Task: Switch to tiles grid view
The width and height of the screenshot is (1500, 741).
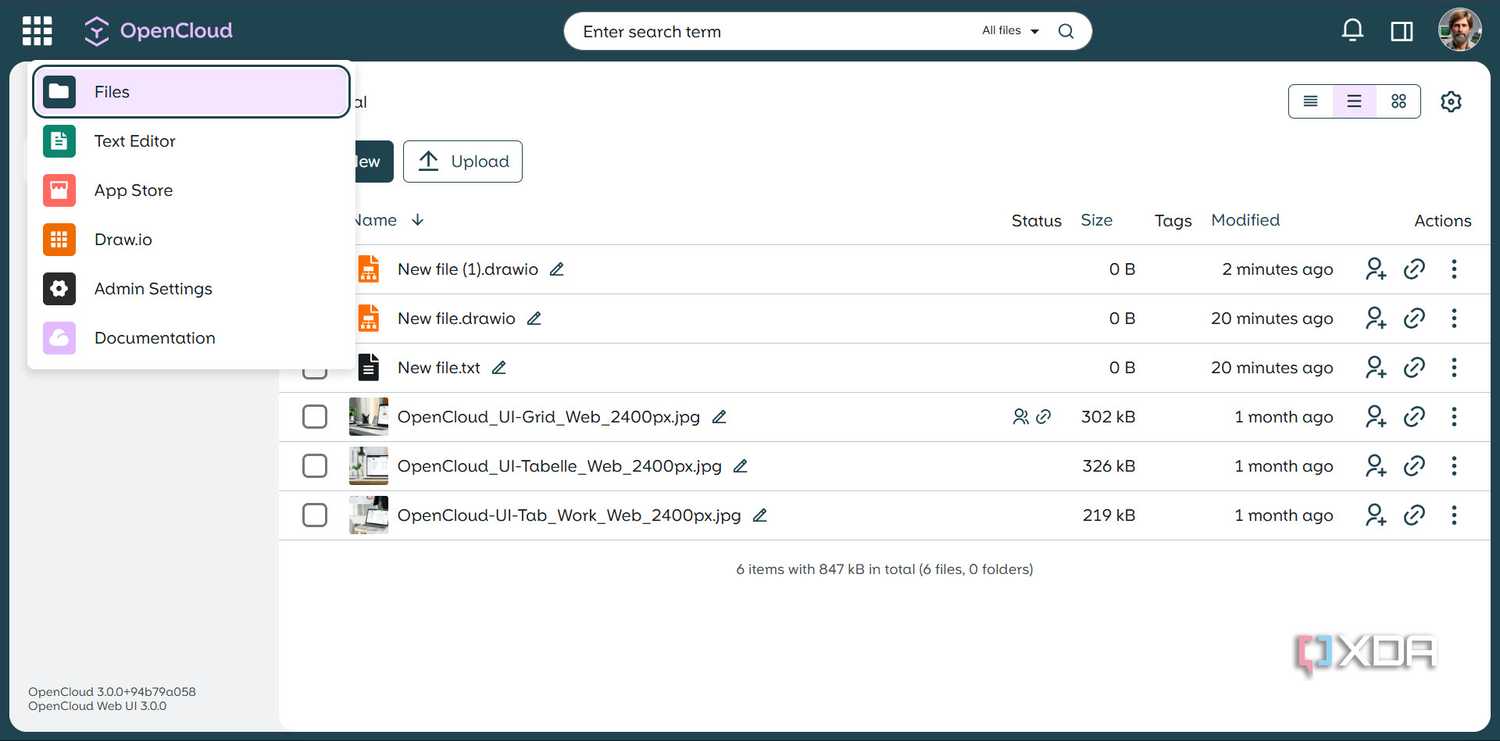Action: pyautogui.click(x=1398, y=101)
